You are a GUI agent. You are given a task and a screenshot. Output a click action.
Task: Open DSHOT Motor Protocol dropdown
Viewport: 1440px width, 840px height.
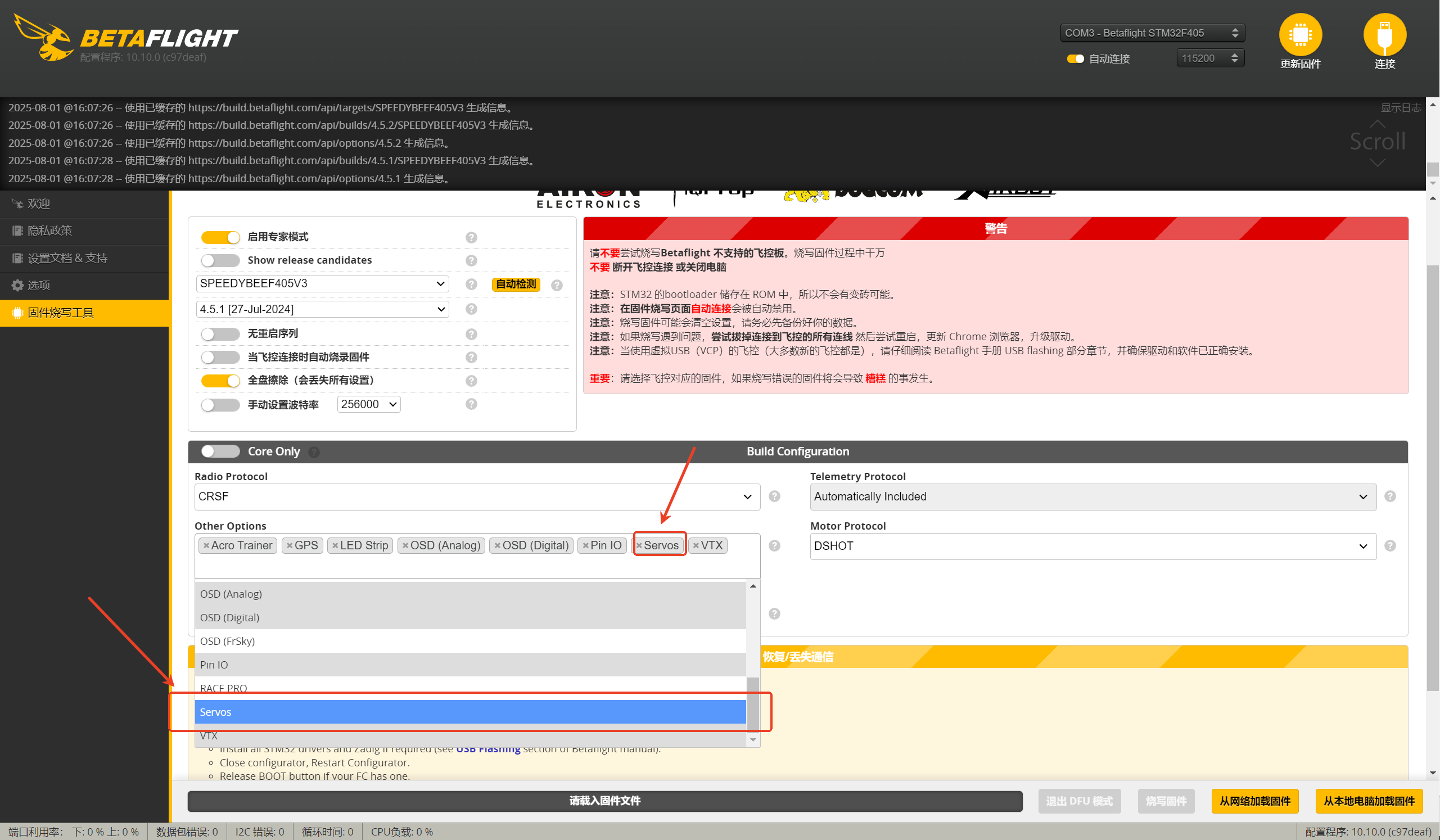coord(1093,546)
